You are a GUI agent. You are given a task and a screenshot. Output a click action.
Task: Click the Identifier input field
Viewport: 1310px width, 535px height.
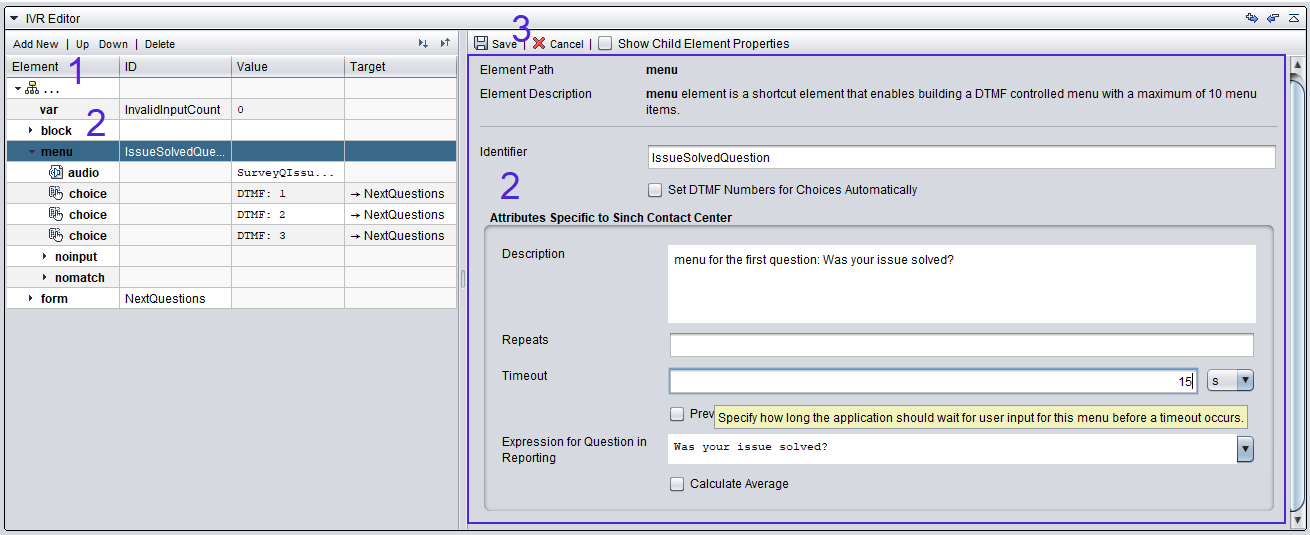(x=962, y=157)
